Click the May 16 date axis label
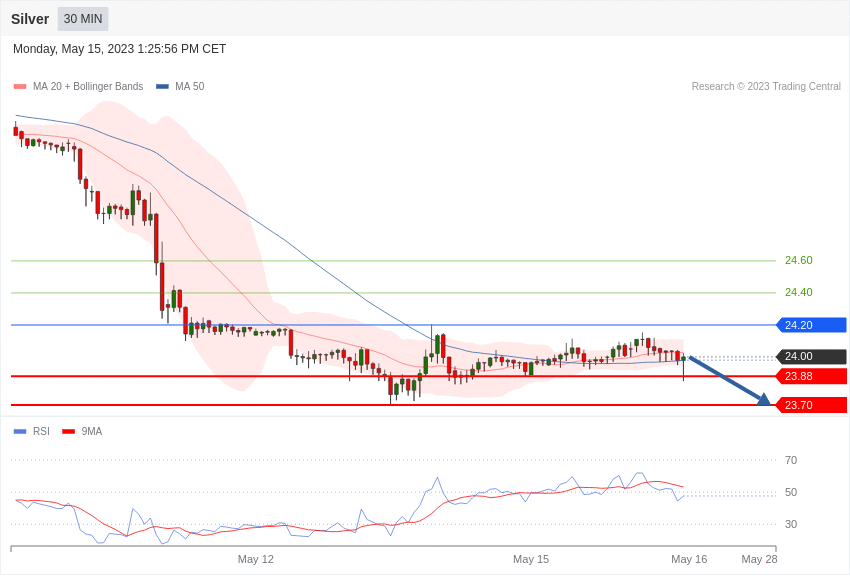 (x=689, y=559)
